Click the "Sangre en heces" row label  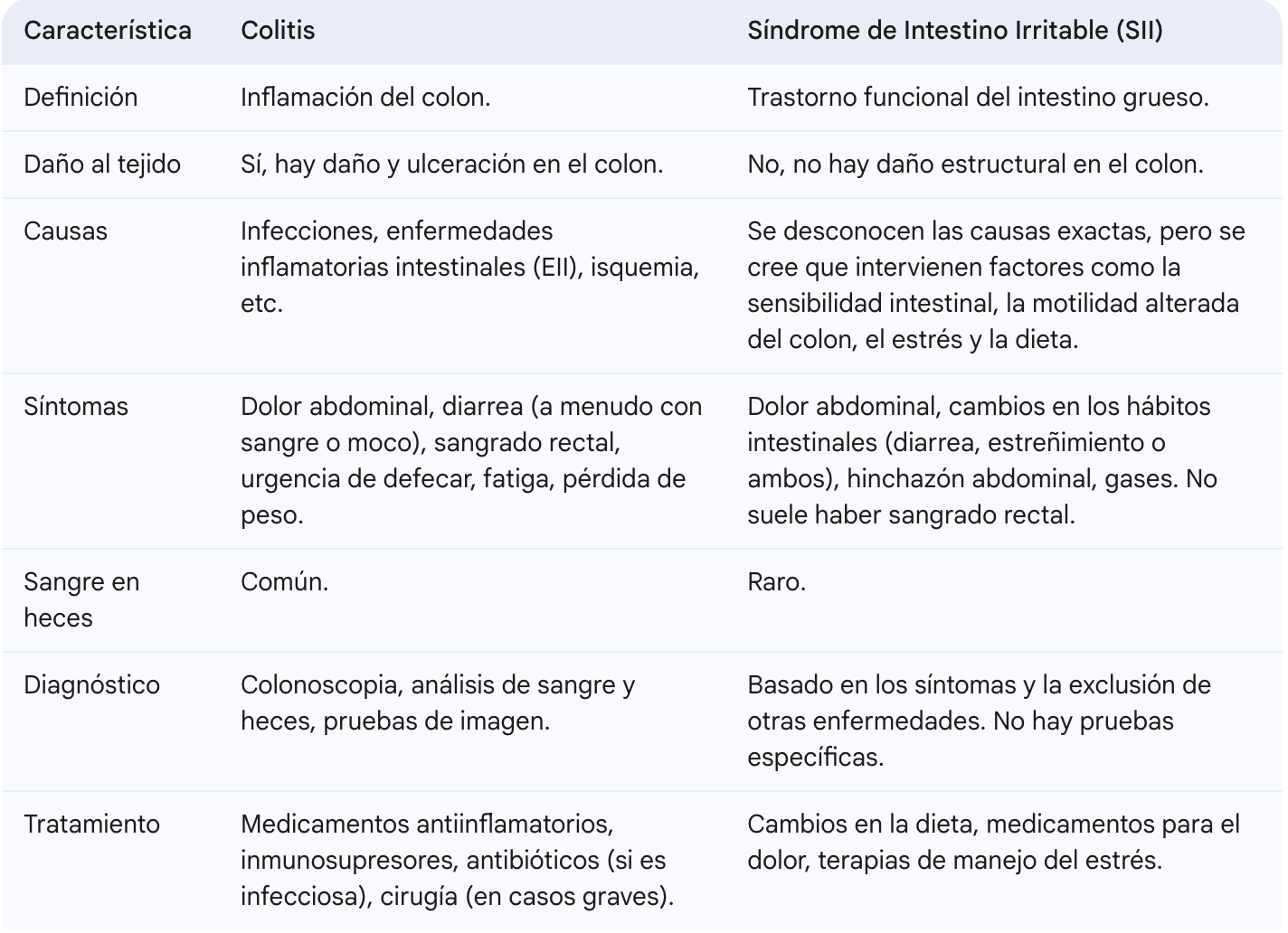pos(81,599)
